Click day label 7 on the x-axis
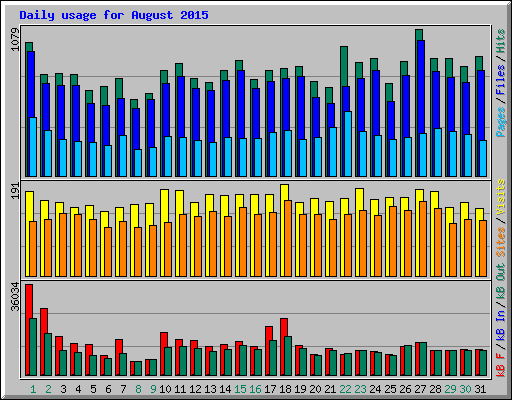 [x=123, y=389]
